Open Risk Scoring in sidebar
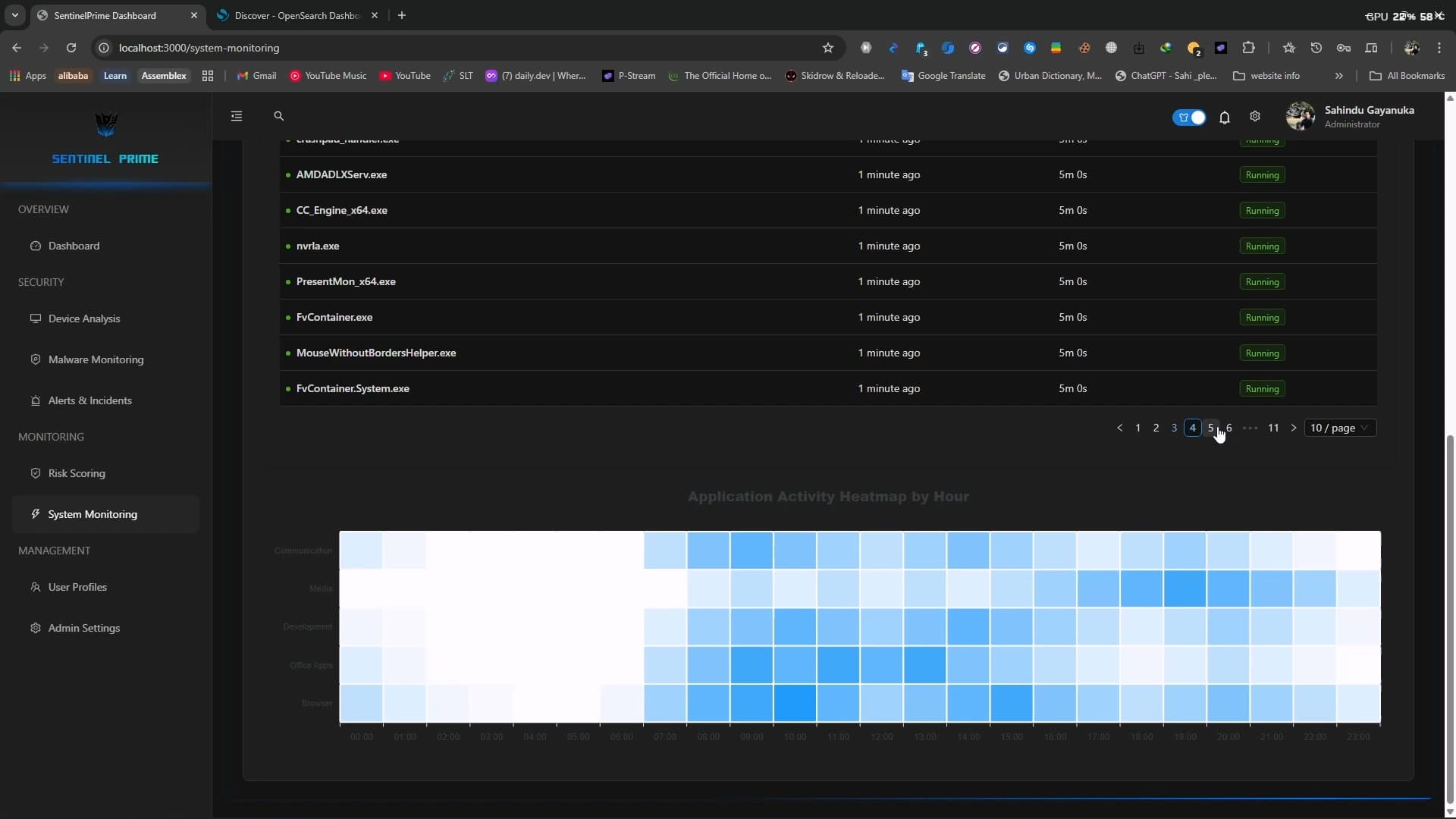Screen dimensions: 1456x819 click(77, 473)
